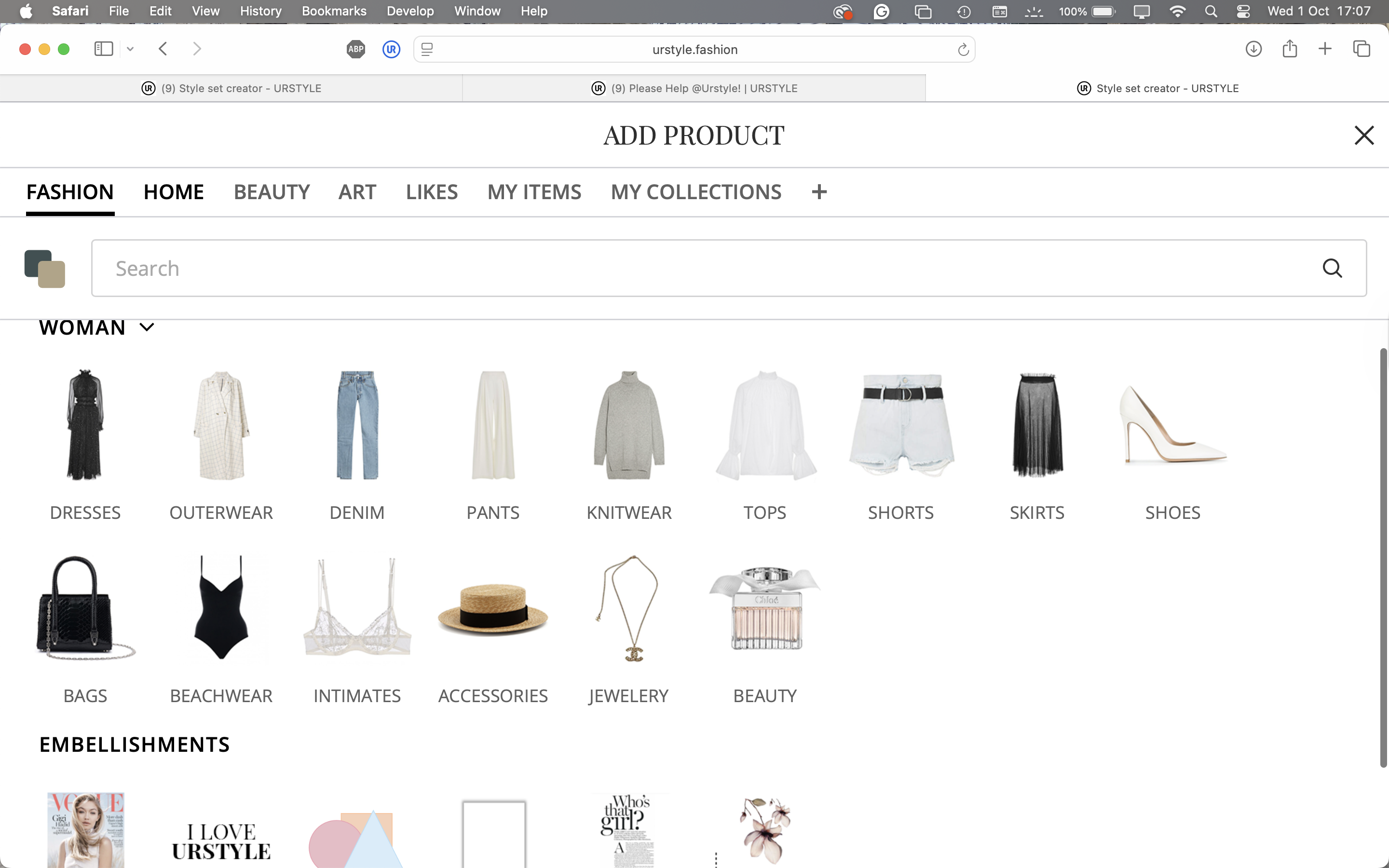Select the geometric shapes embellishment
The image size is (1389, 868).
click(x=356, y=838)
